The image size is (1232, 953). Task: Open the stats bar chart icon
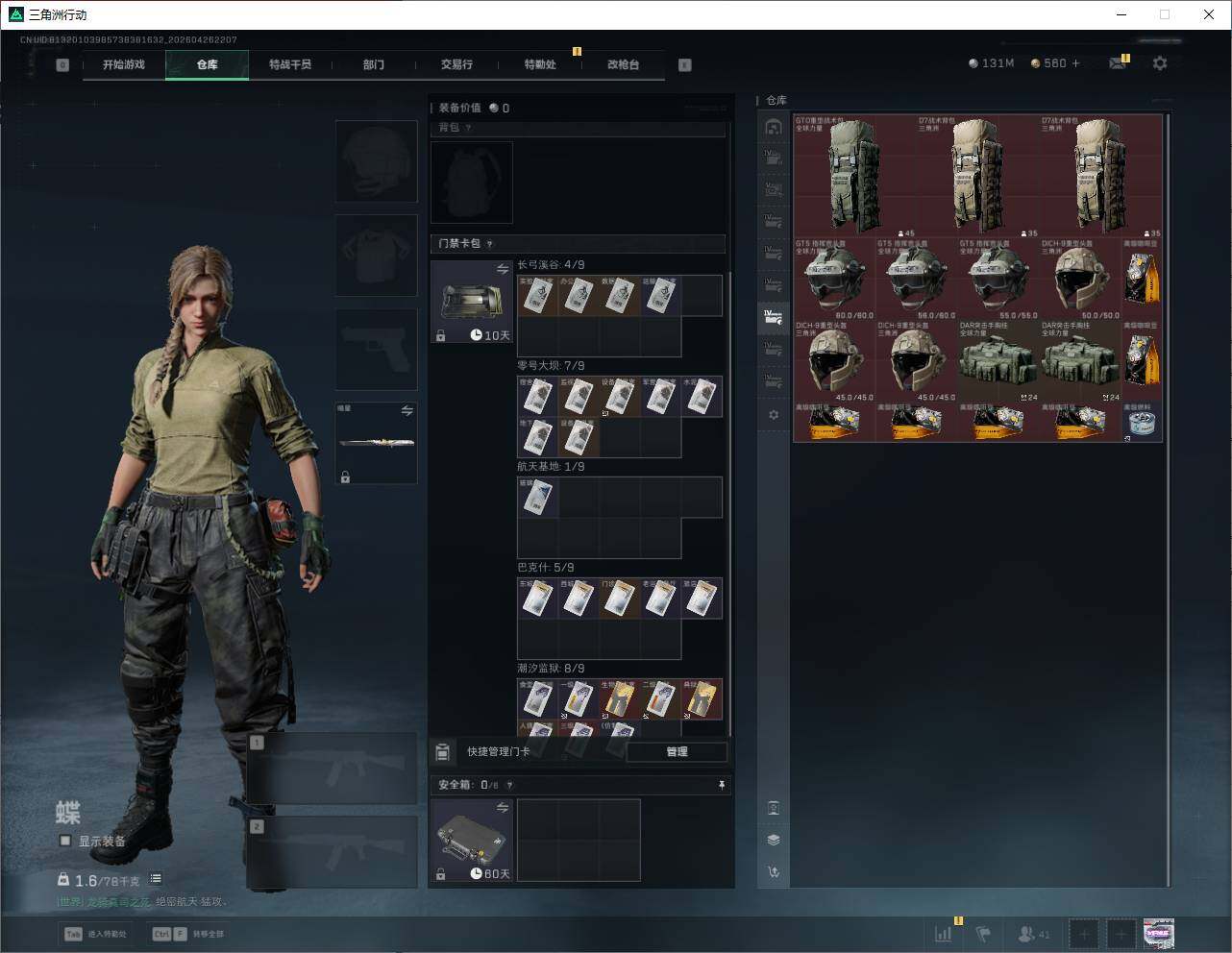pos(943,933)
